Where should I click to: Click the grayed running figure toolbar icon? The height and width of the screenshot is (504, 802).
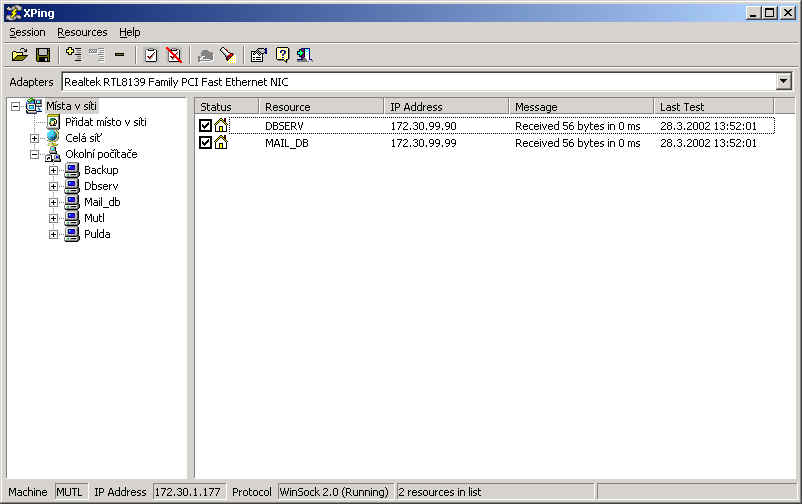[x=205, y=55]
